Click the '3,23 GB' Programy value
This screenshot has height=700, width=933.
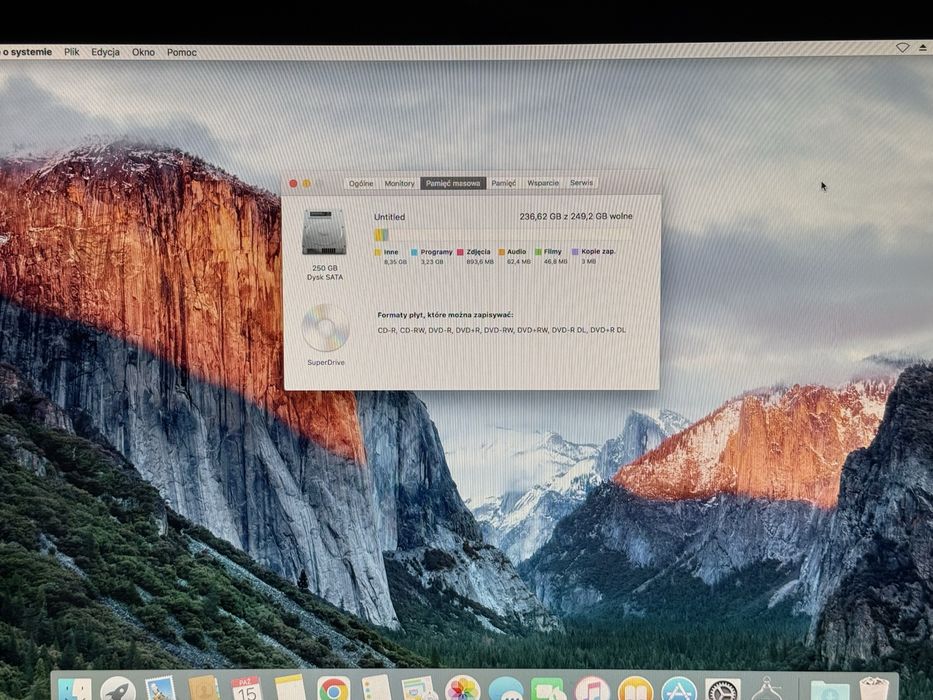(432, 262)
